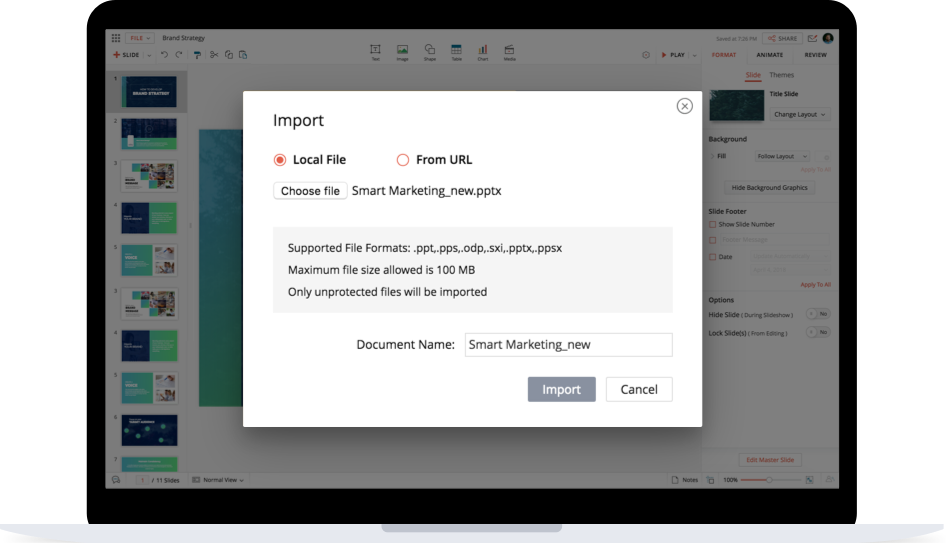Click the feedback envelope icon

(813, 39)
